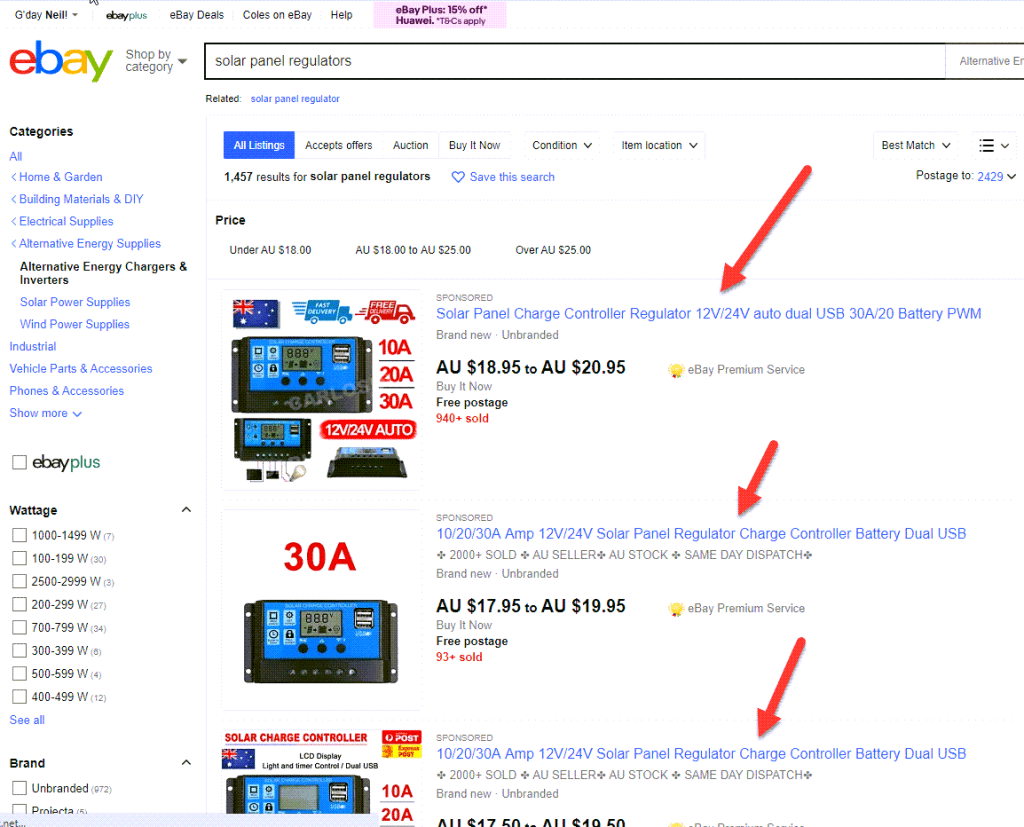Open the search category selector Alternative En
This screenshot has width=1024, height=827.
coord(985,61)
